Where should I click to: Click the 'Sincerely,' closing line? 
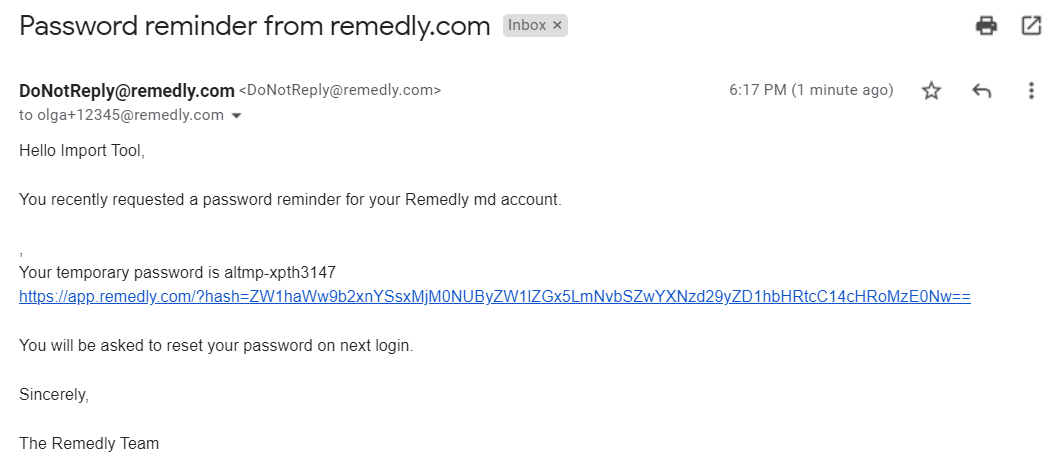[x=54, y=395]
